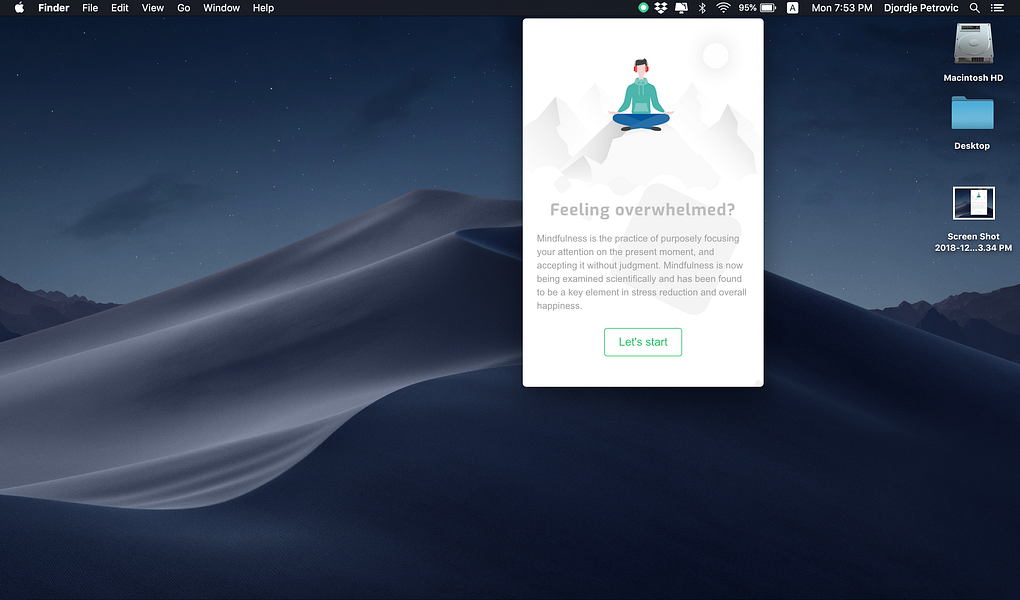Click the display mirroring menu bar icon

pyautogui.click(x=681, y=8)
